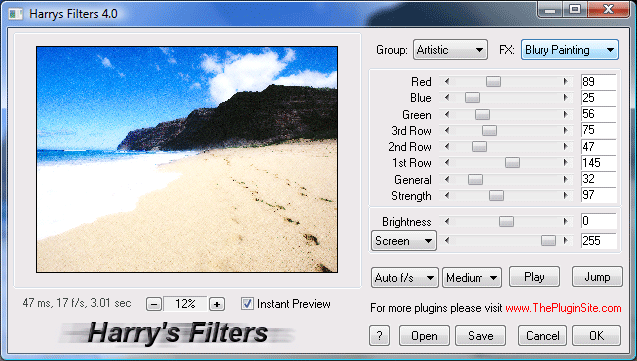
Task: Click the Strength slider left arrow
Action: 447,196
